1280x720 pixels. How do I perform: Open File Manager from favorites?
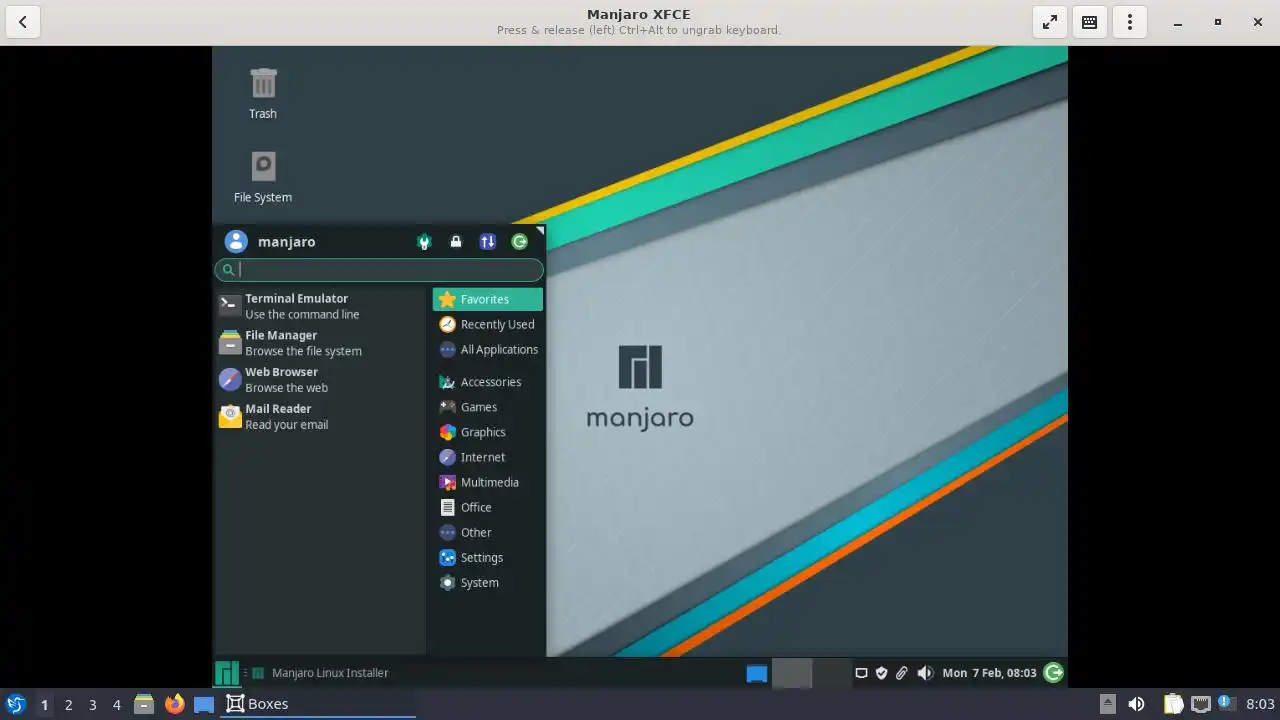pyautogui.click(x=321, y=343)
